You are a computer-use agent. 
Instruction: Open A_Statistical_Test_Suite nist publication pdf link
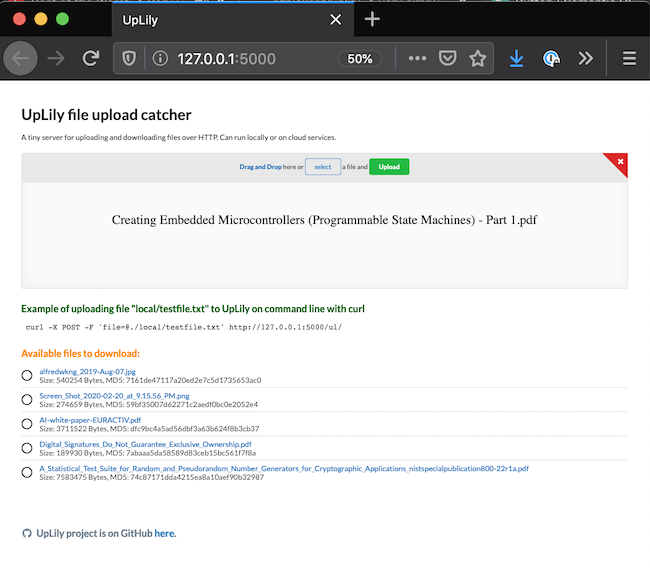(x=284, y=469)
